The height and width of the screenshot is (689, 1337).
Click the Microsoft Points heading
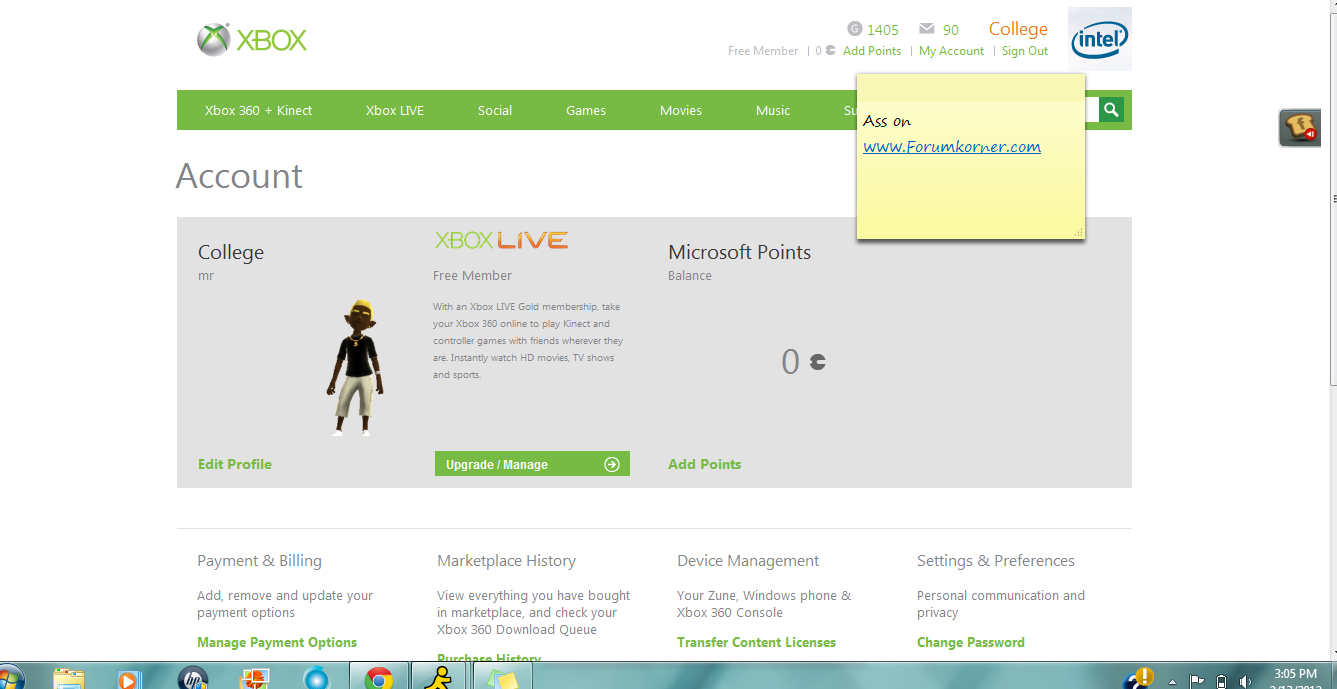point(739,252)
